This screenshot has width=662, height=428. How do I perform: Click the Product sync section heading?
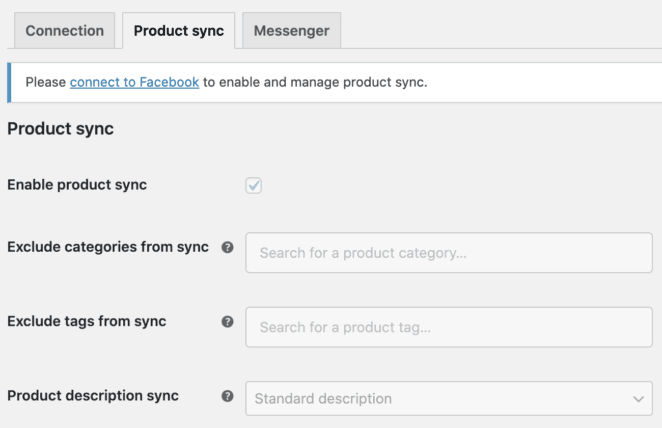pos(60,129)
